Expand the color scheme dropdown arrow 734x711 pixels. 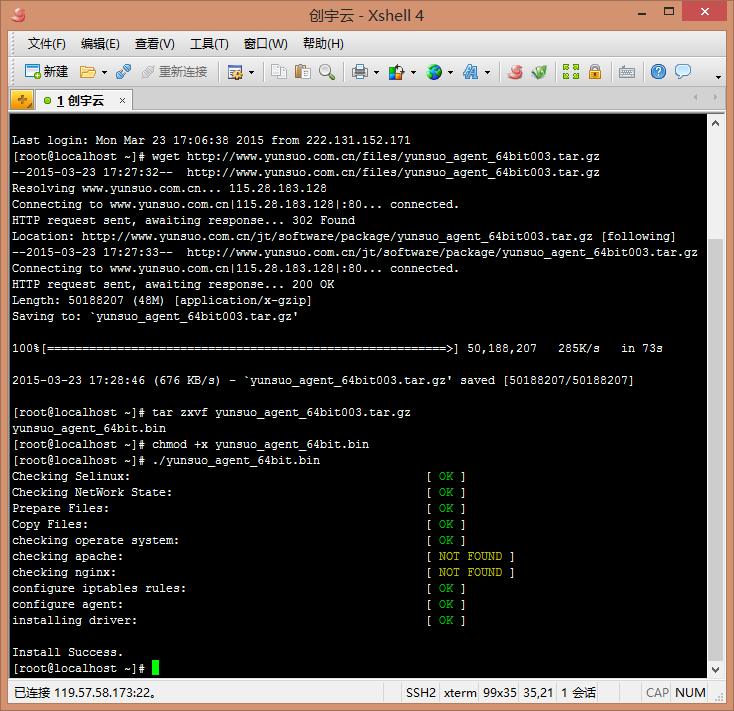coord(412,73)
